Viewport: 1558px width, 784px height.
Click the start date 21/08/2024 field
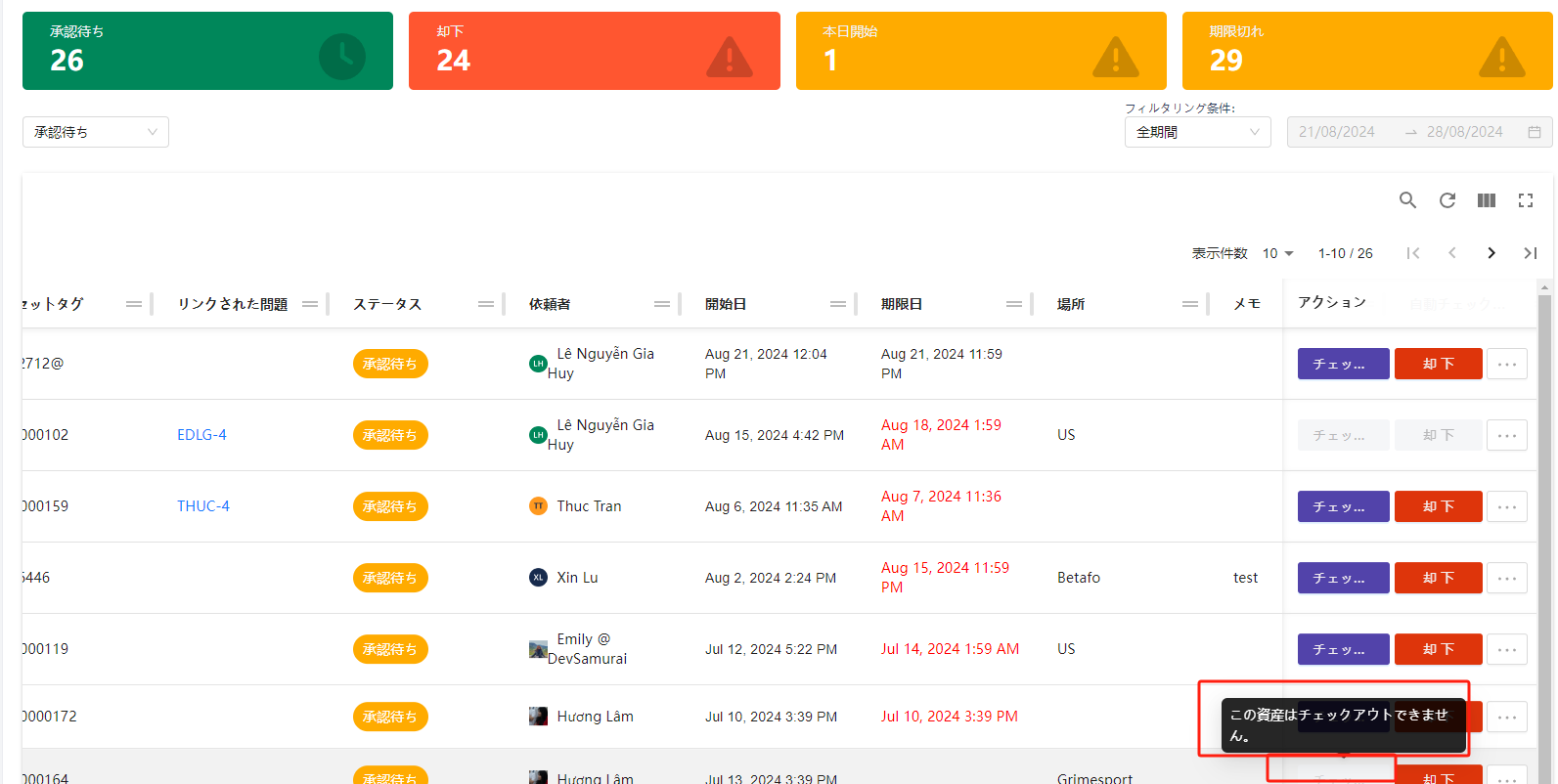[x=1337, y=132]
